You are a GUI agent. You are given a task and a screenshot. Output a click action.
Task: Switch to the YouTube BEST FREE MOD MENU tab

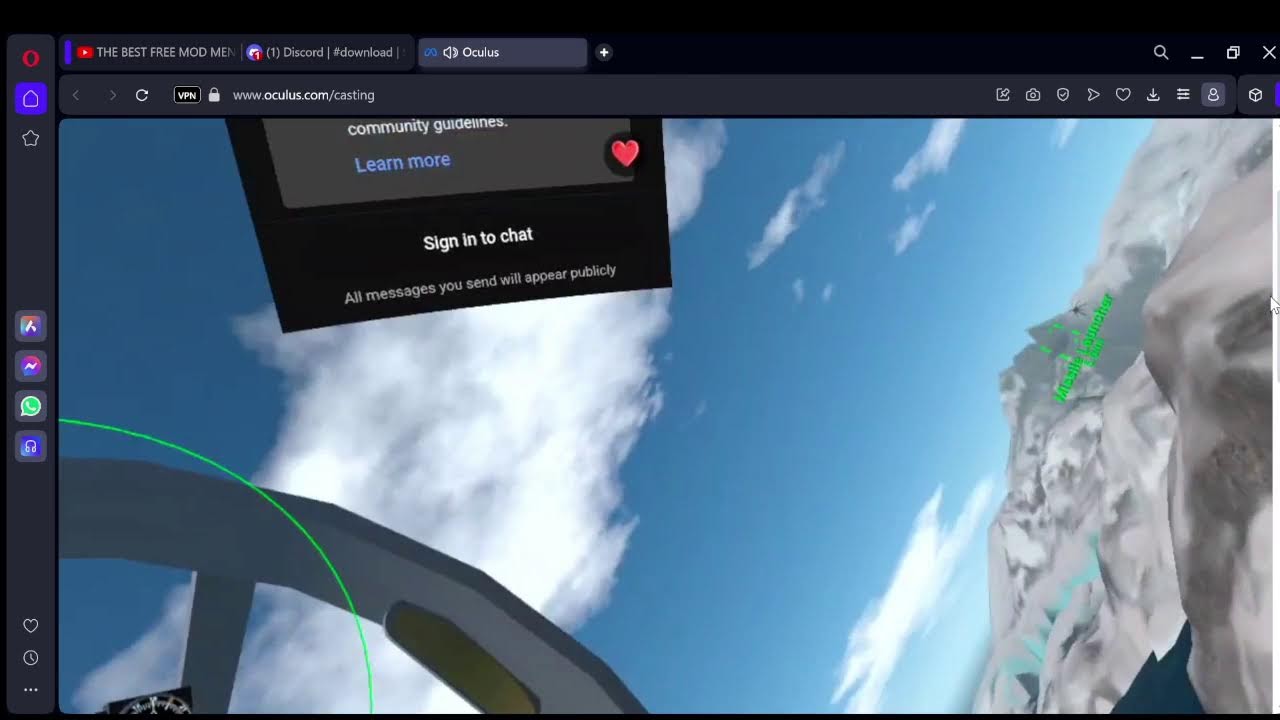(x=155, y=52)
